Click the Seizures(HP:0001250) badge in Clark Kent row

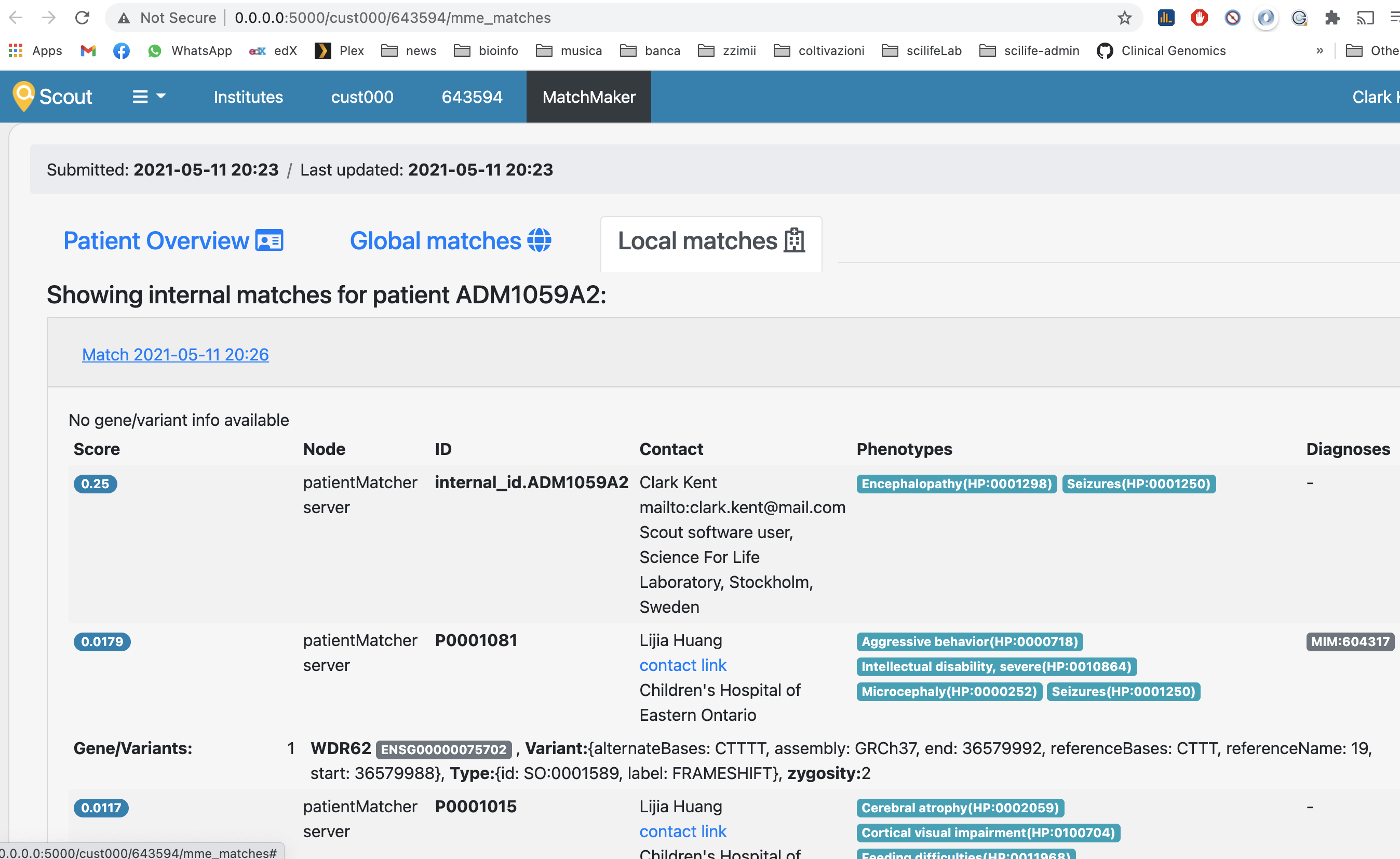(1139, 484)
